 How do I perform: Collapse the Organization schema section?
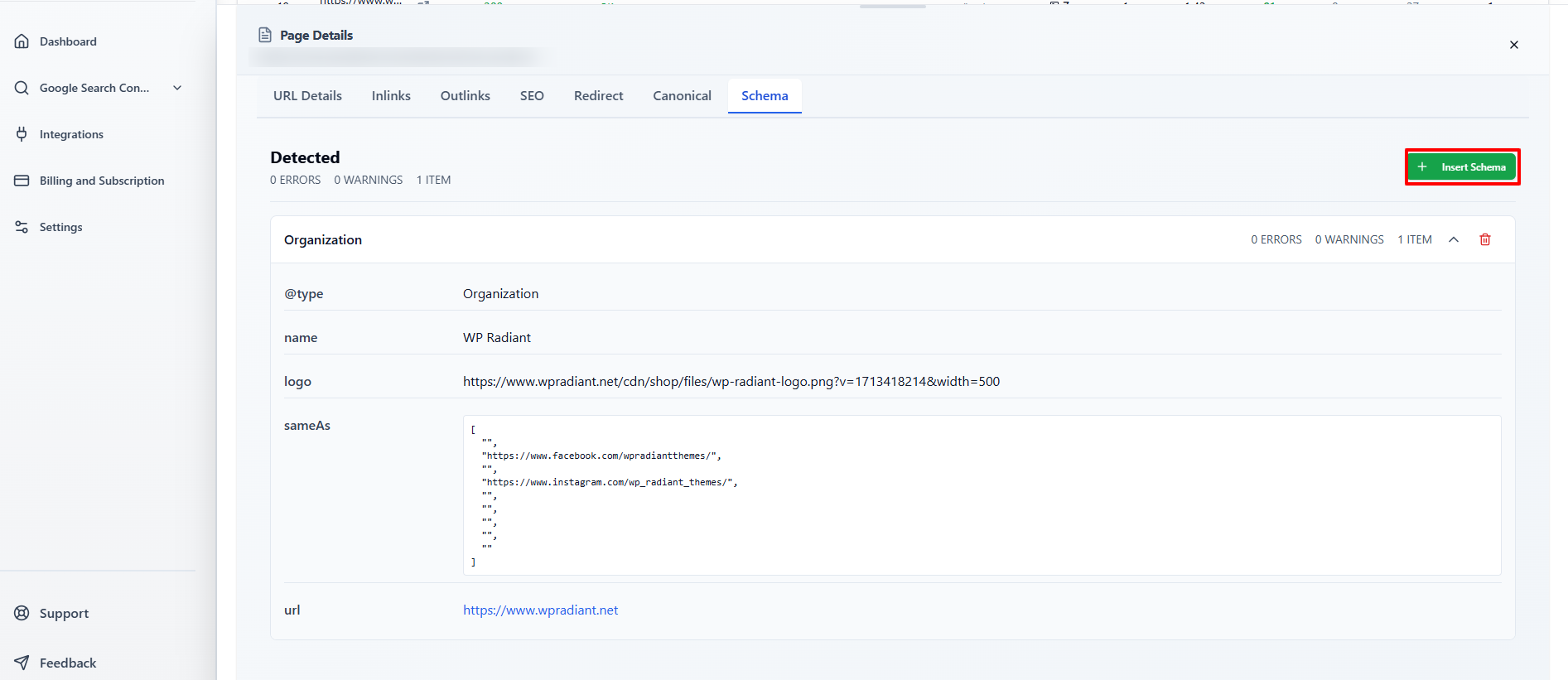point(1454,239)
